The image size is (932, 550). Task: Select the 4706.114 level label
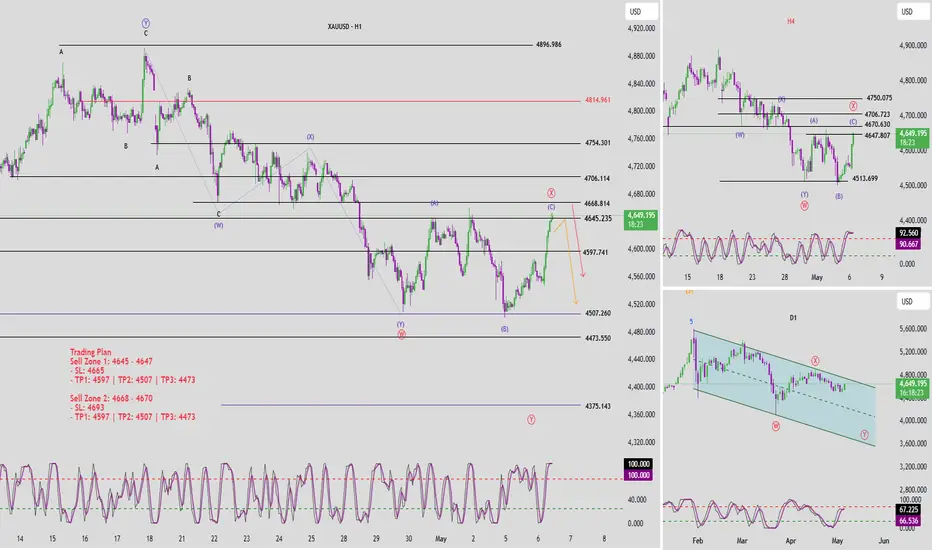pyautogui.click(x=597, y=178)
